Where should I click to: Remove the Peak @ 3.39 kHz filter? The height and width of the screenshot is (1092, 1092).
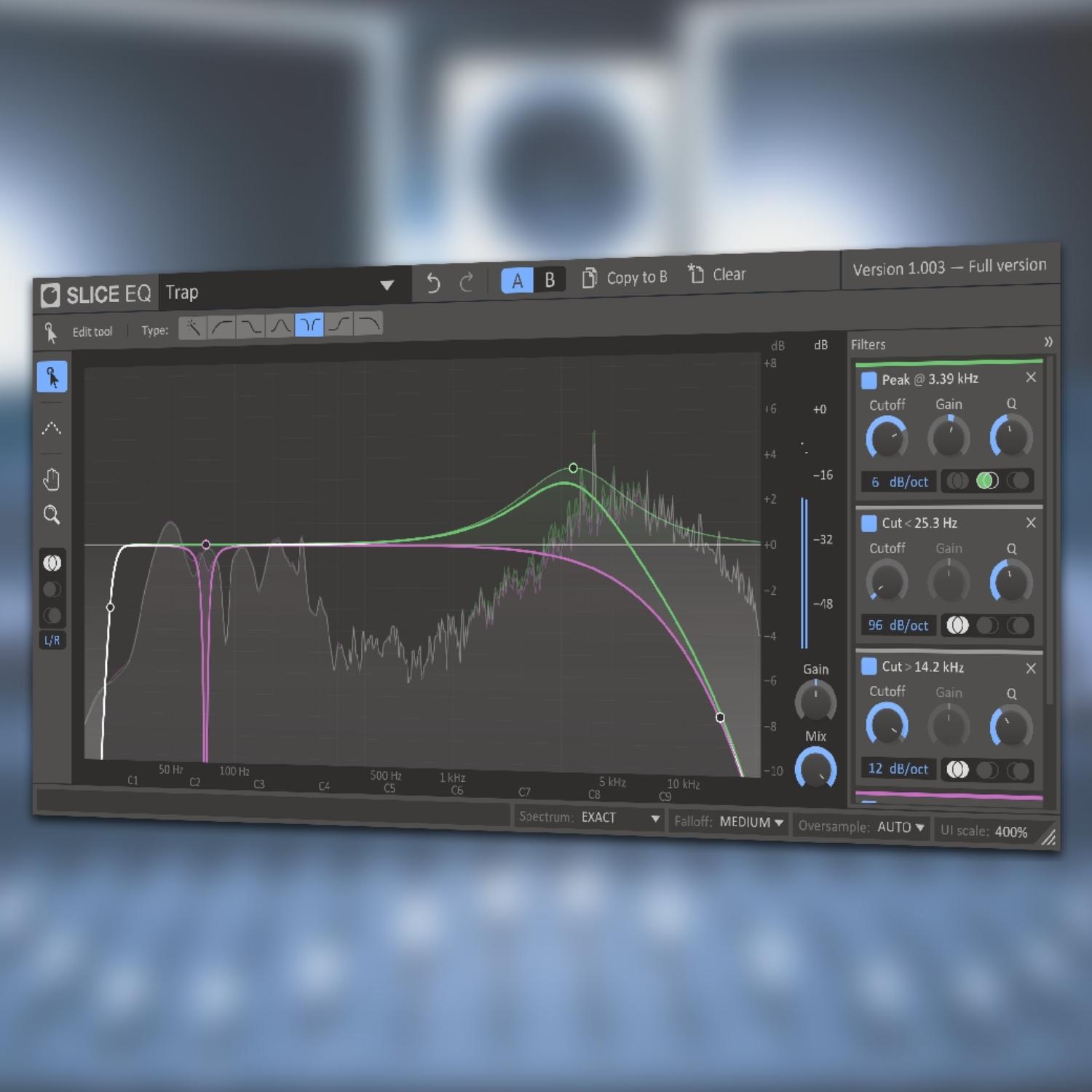point(1031,377)
